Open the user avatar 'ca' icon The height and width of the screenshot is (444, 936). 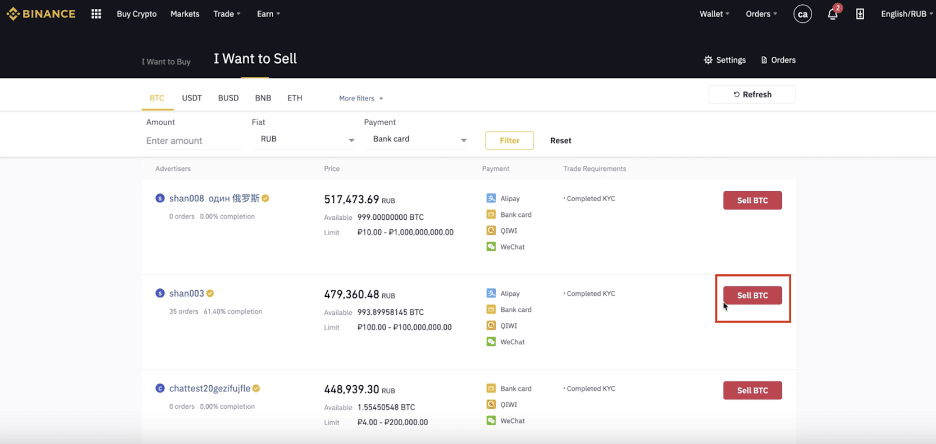click(x=802, y=14)
